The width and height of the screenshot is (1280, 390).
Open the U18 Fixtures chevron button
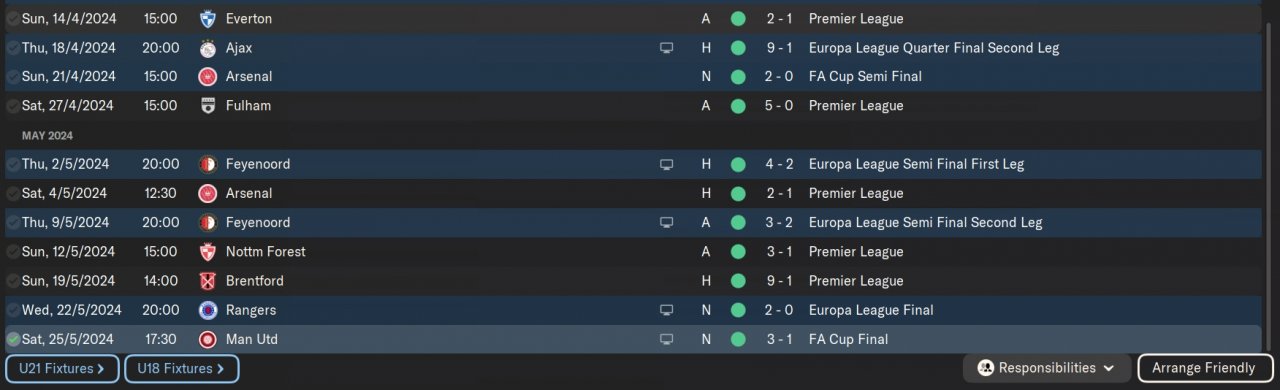pyautogui.click(x=182, y=369)
